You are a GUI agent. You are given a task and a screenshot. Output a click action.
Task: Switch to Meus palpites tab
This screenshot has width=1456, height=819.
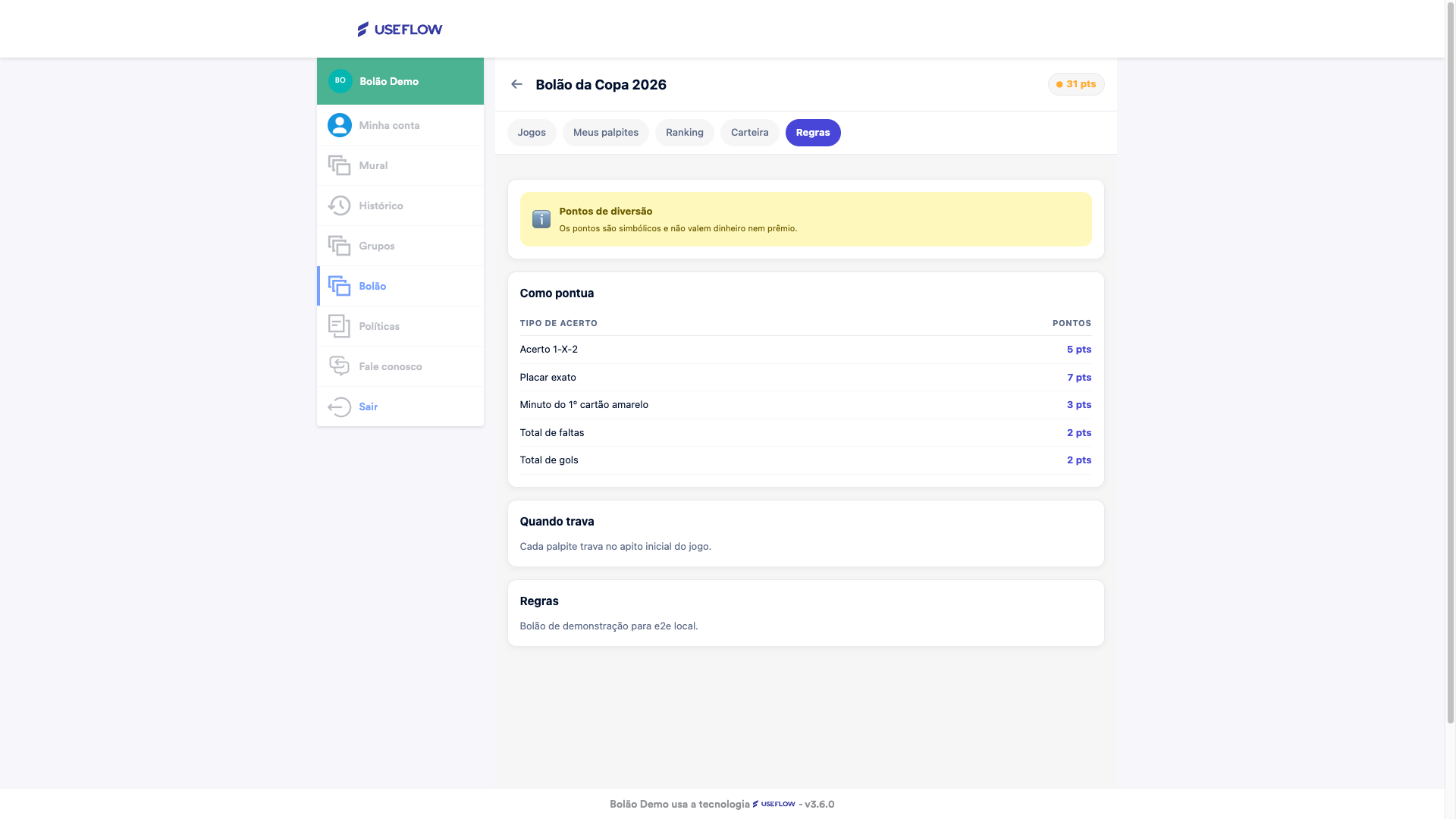pyautogui.click(x=606, y=133)
